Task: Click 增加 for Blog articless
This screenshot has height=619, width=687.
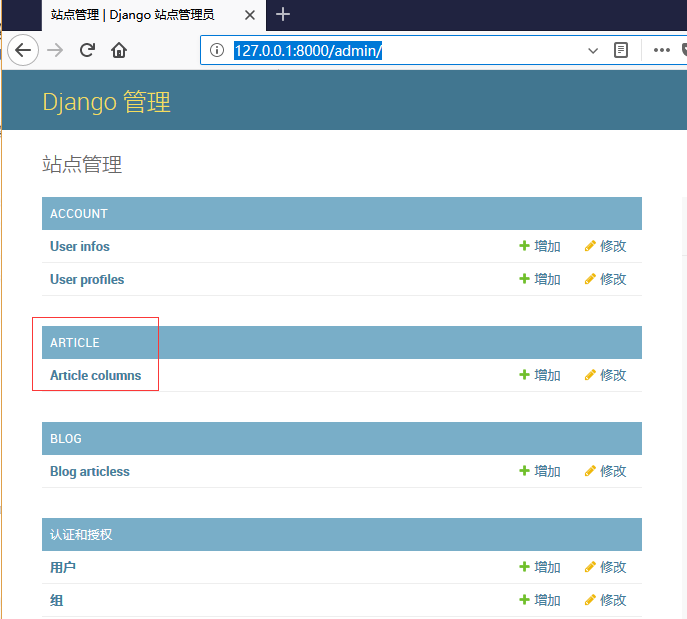Action: (x=540, y=471)
